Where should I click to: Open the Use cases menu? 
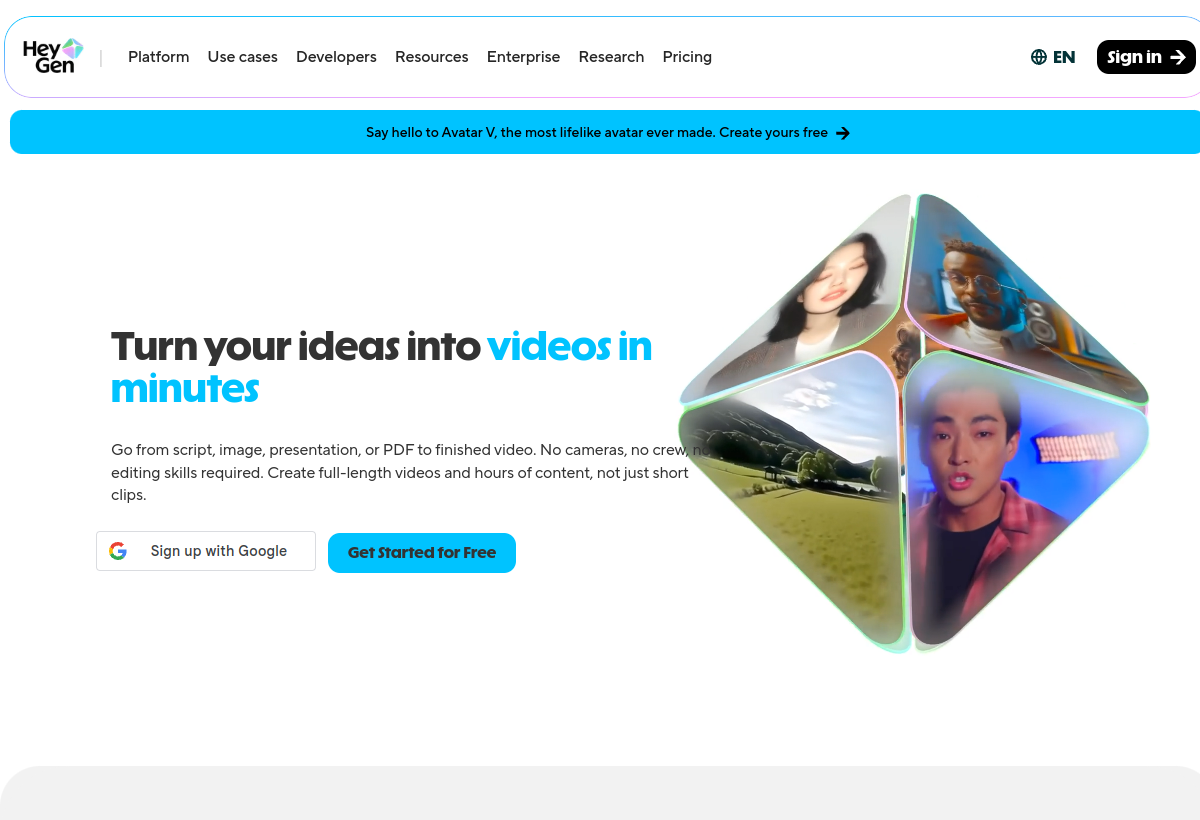click(x=243, y=57)
